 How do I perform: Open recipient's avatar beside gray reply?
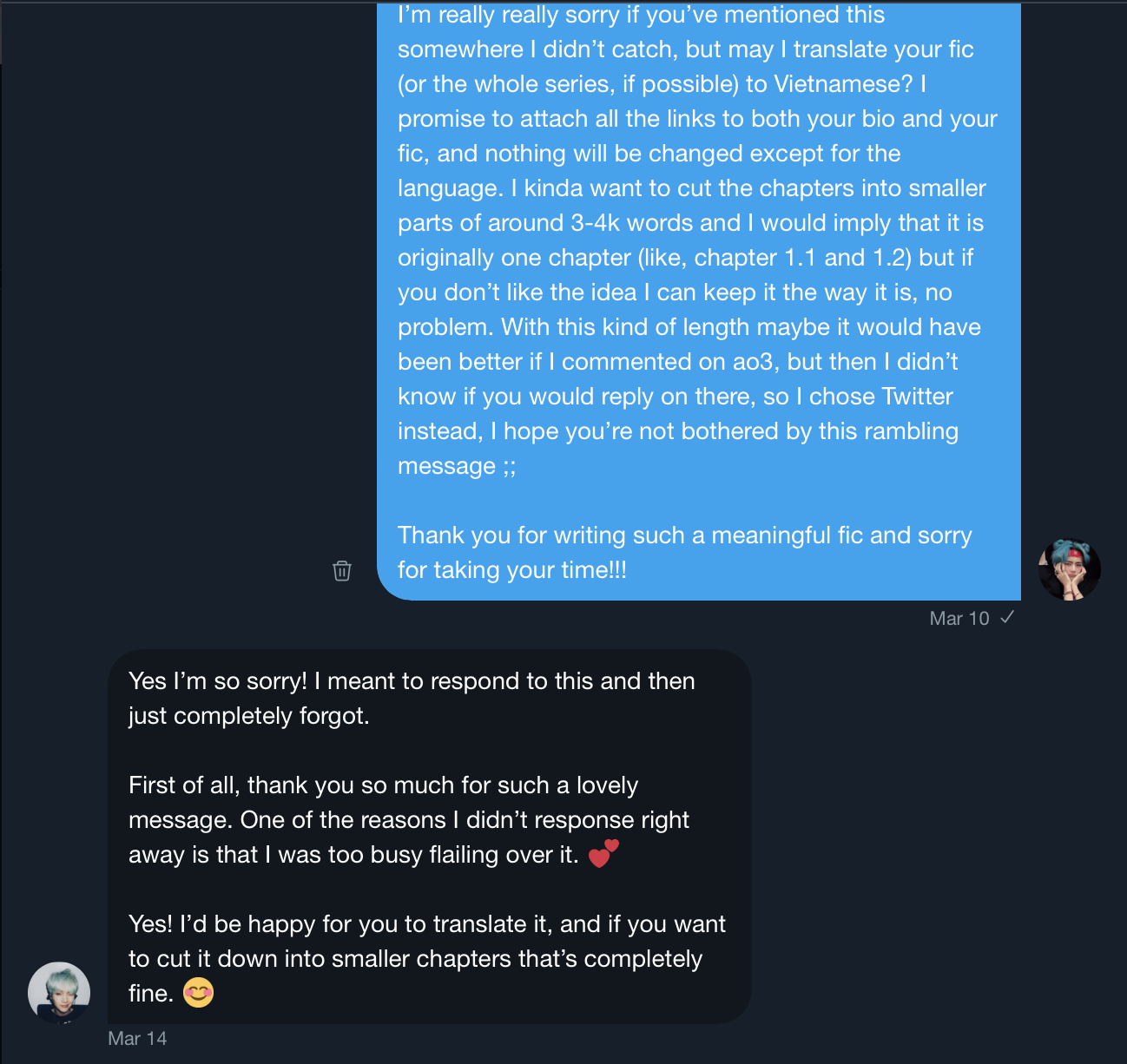coord(59,993)
